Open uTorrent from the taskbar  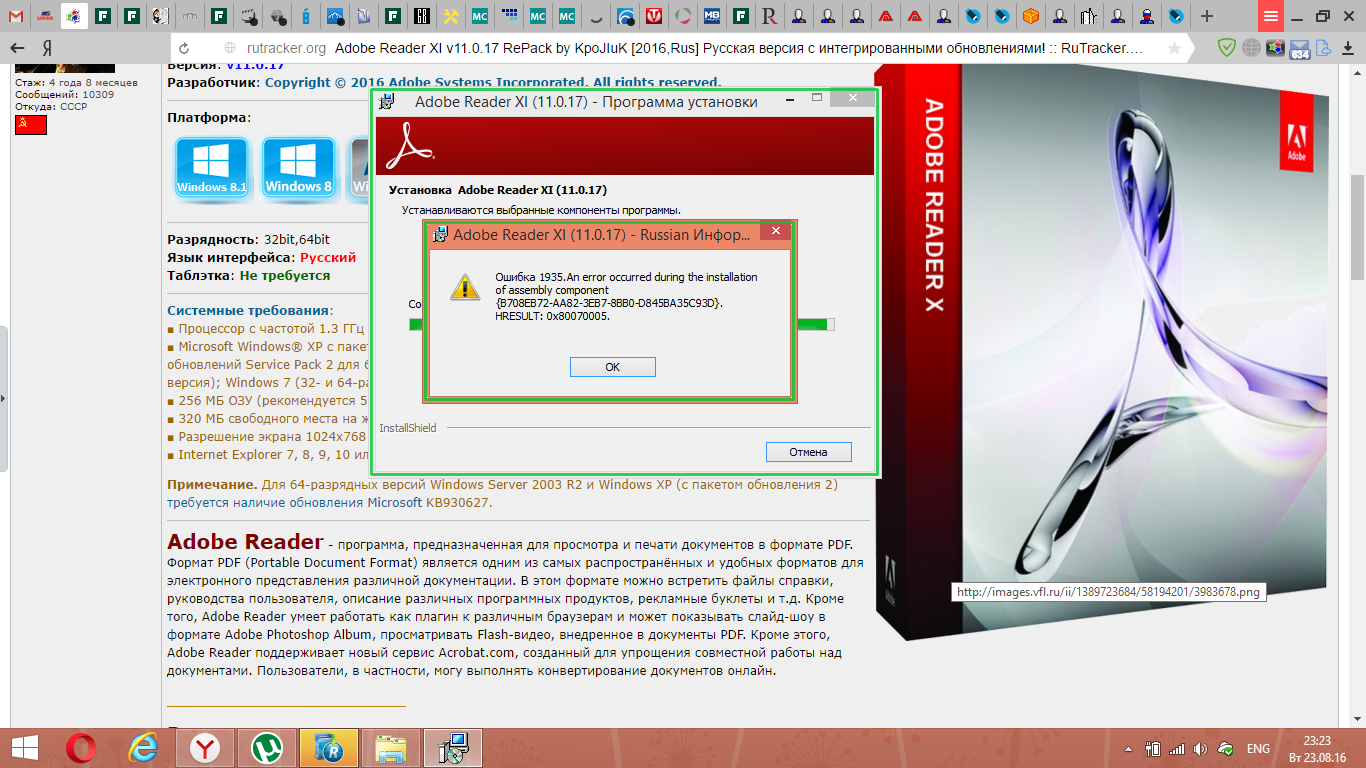click(x=267, y=748)
